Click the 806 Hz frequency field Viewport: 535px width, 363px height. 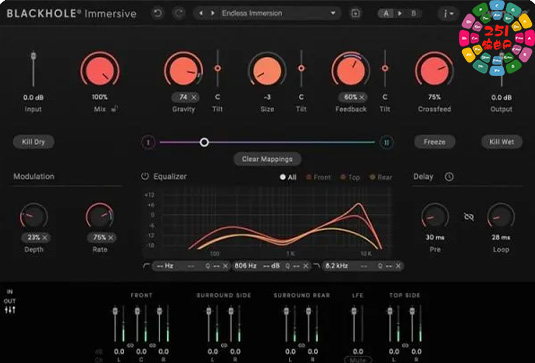245,266
